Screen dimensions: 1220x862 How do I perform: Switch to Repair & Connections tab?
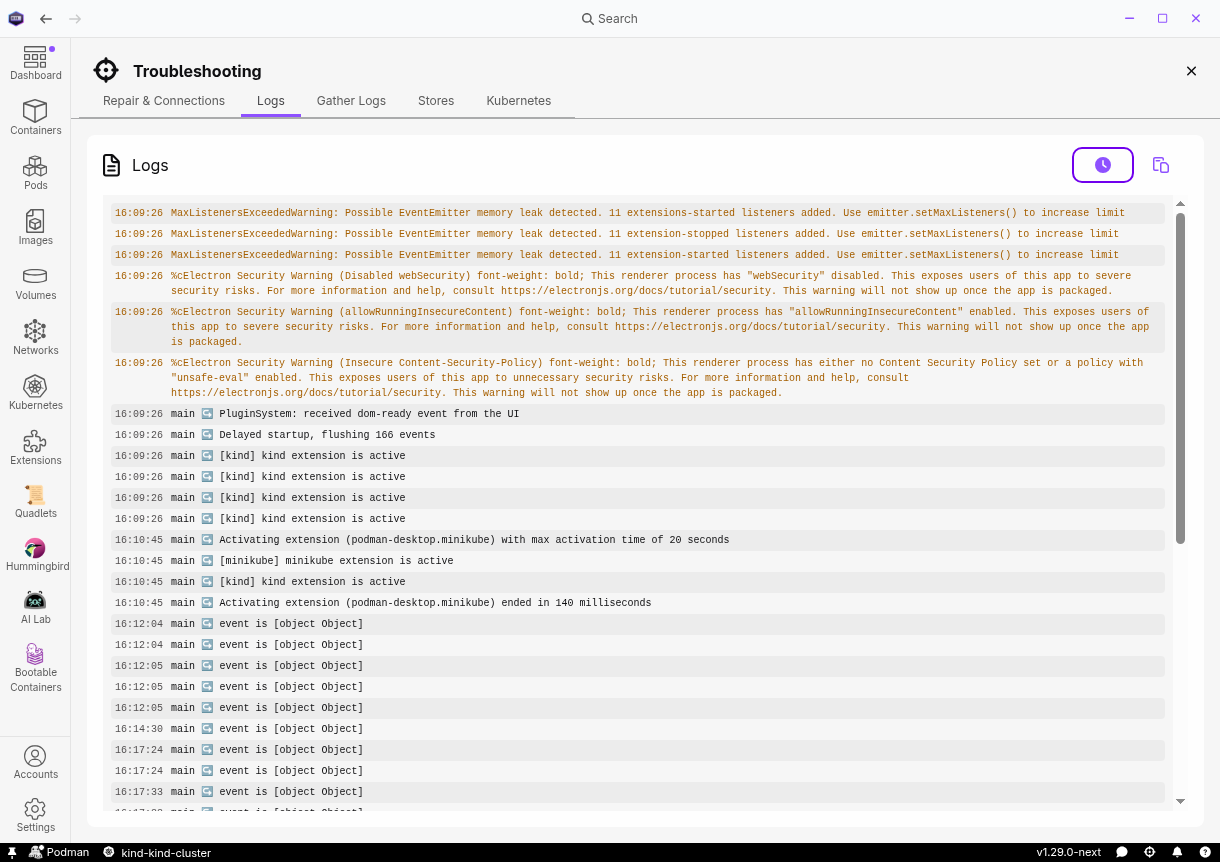point(164,101)
